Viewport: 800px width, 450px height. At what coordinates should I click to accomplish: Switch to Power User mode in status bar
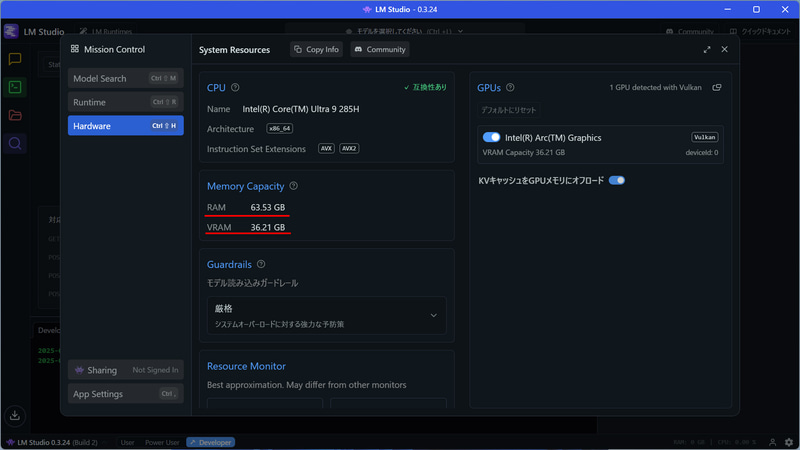point(162,442)
